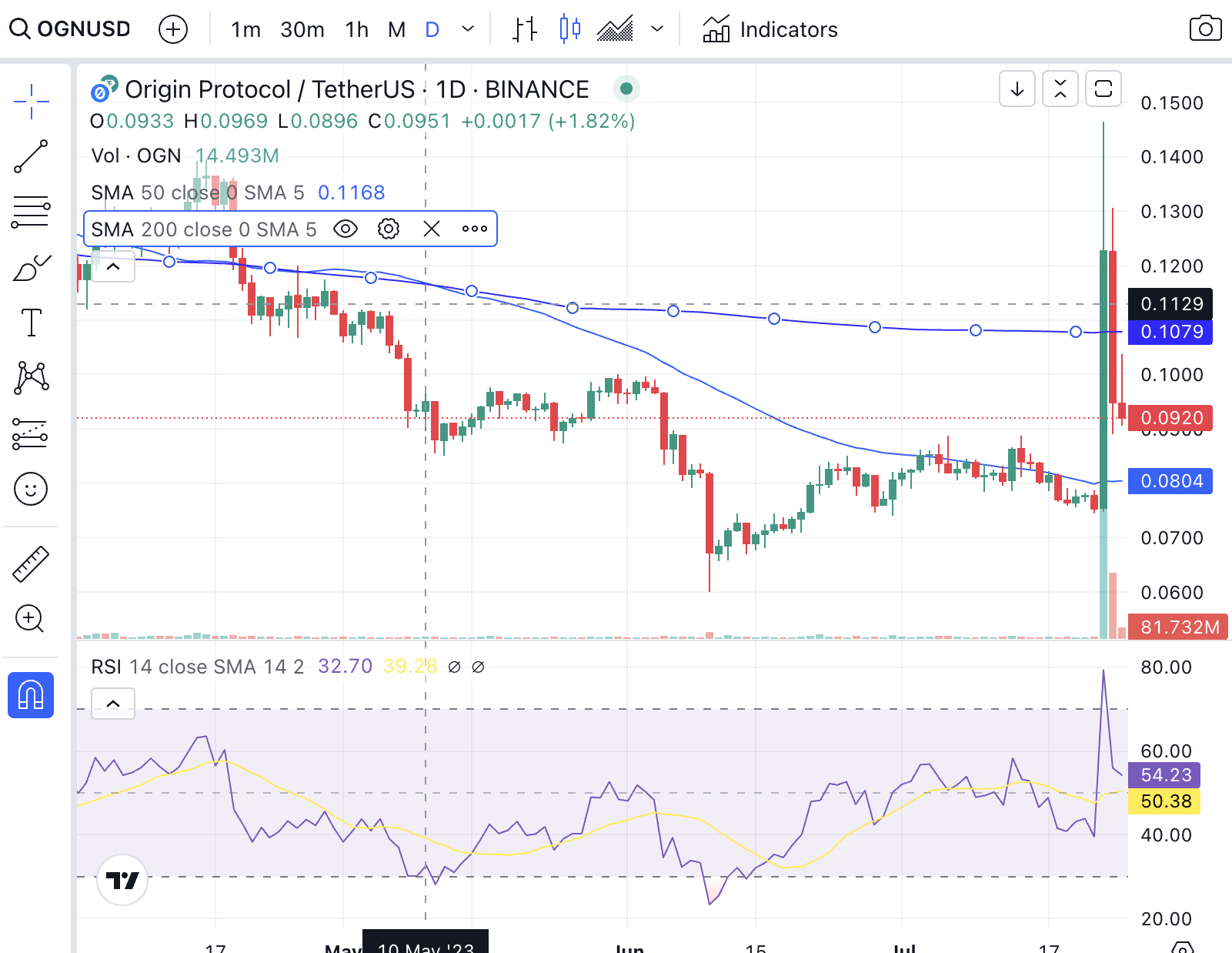The height and width of the screenshot is (953, 1232).
Task: Click the market open status indicator
Action: point(626,89)
